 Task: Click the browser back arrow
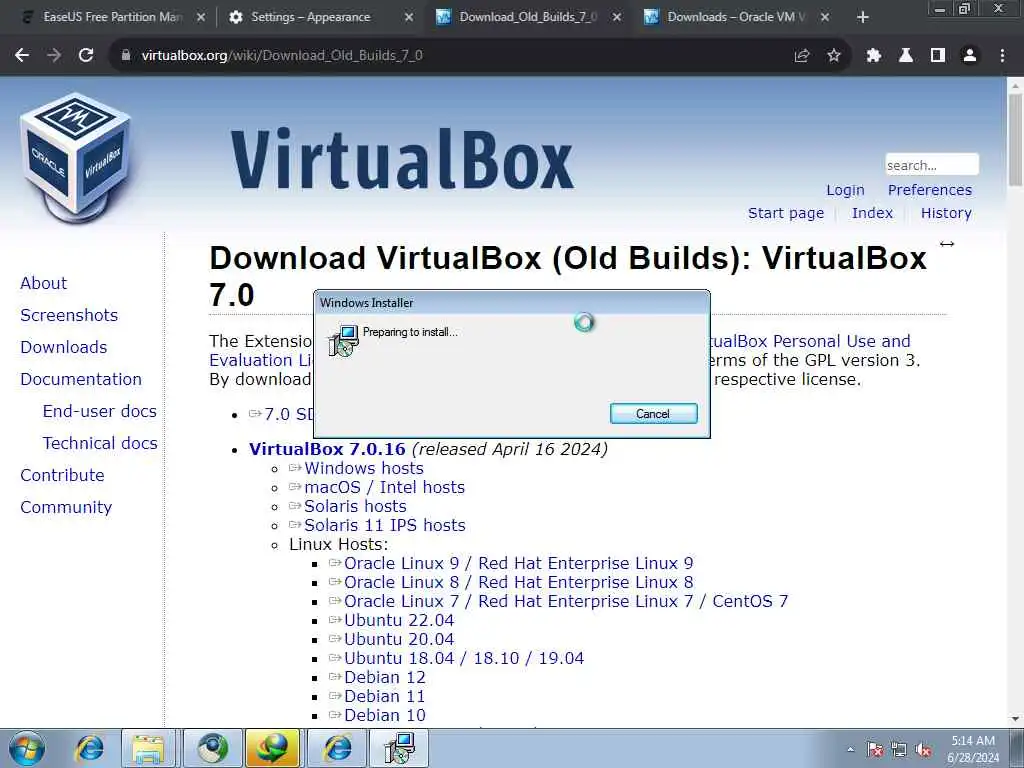pos(22,56)
